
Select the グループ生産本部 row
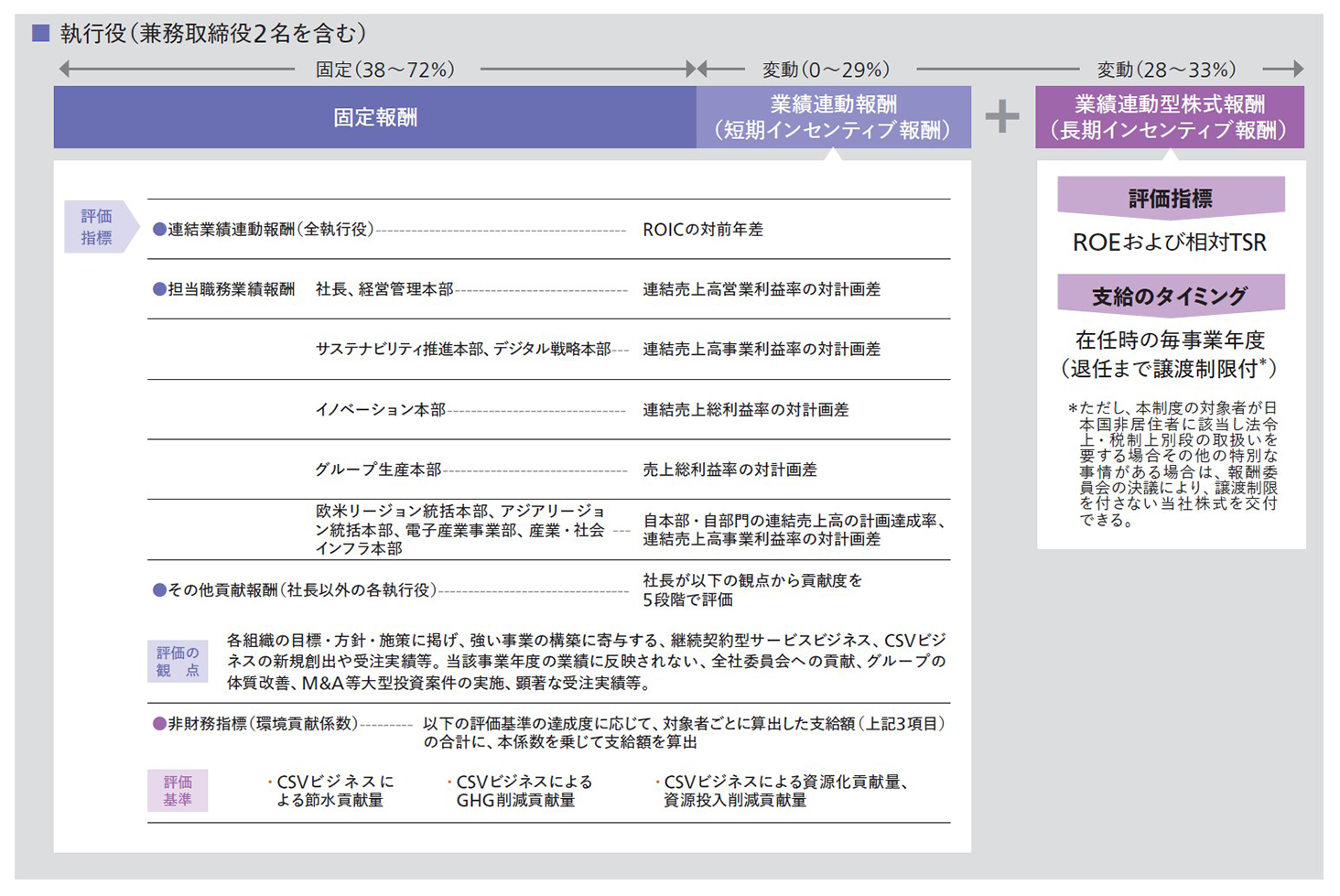378,470
